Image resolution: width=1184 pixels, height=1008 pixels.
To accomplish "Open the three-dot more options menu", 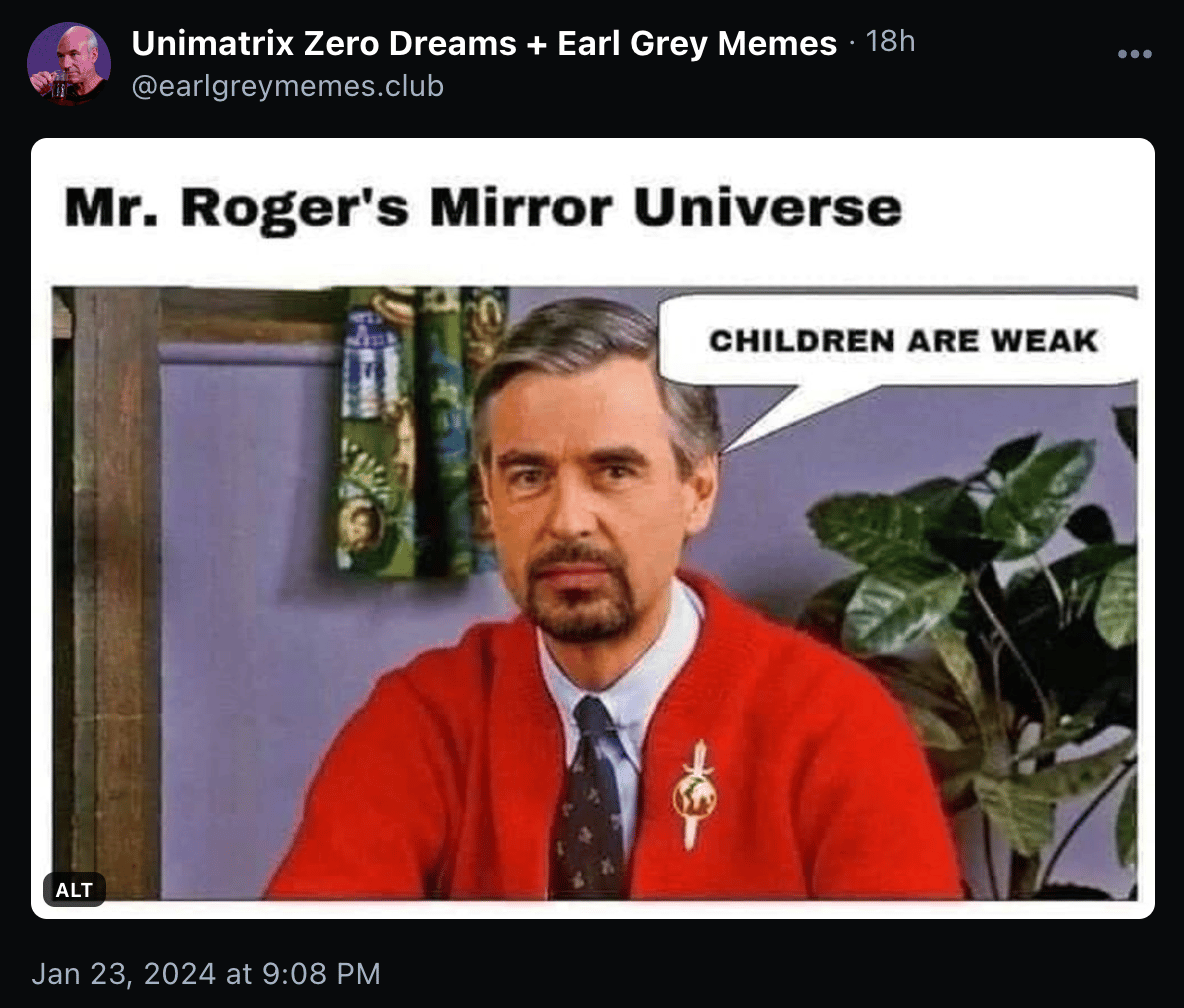I will (1134, 54).
